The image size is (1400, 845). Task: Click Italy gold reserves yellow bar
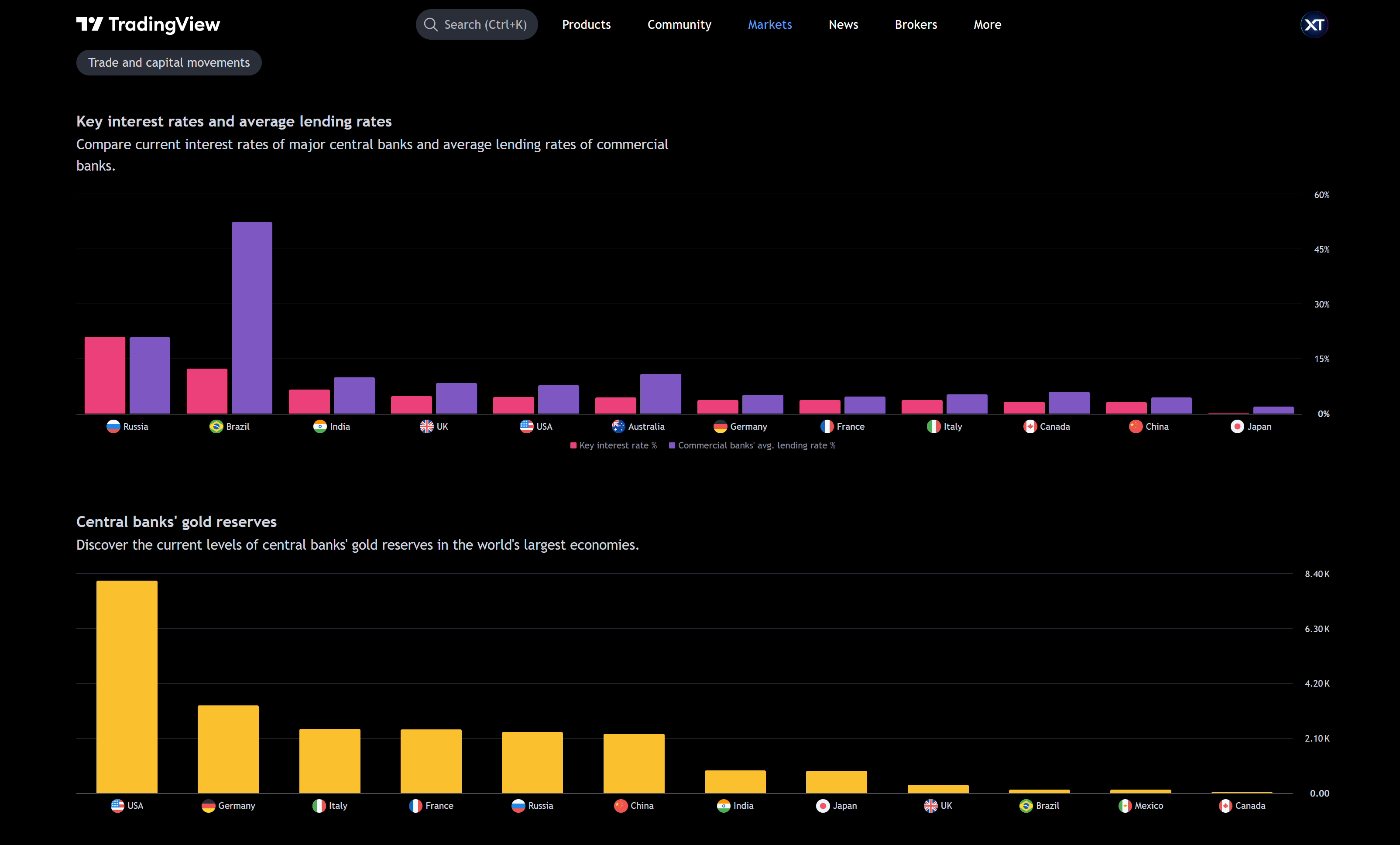tap(329, 761)
